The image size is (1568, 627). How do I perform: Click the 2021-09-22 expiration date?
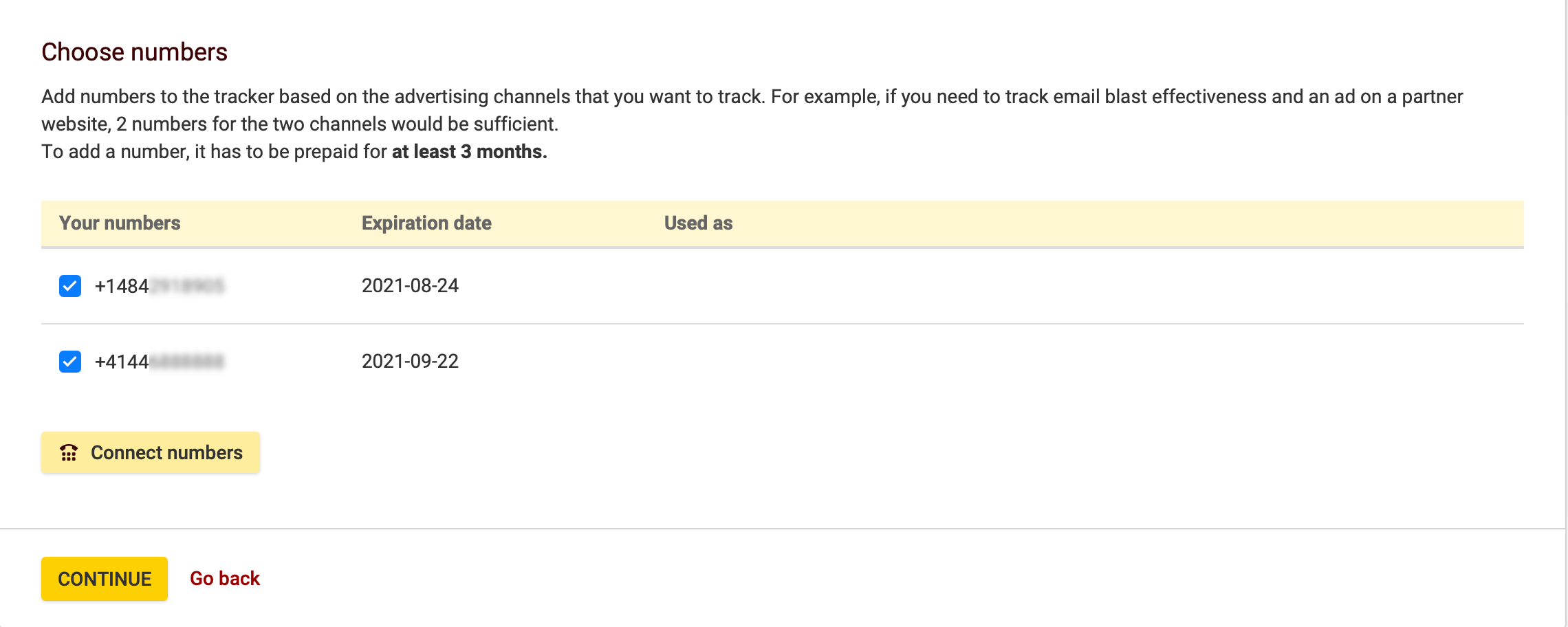[x=410, y=362]
